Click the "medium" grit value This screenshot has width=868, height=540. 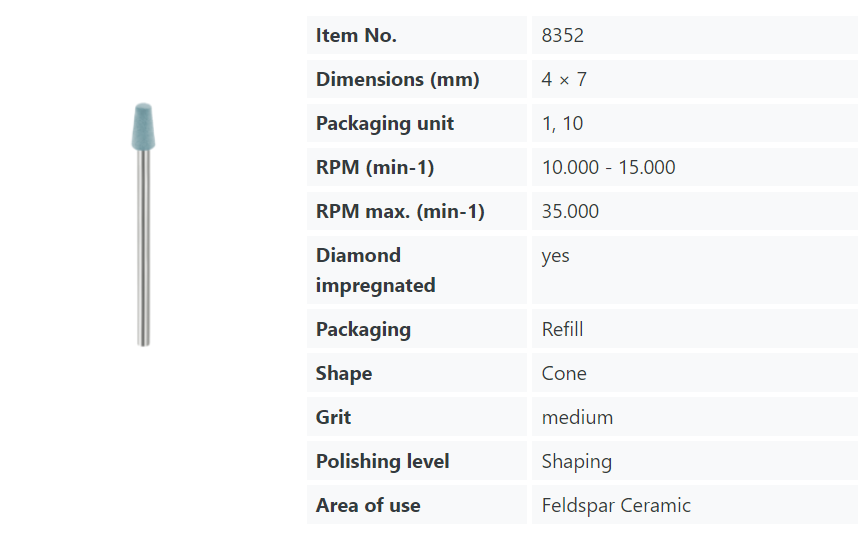point(577,417)
